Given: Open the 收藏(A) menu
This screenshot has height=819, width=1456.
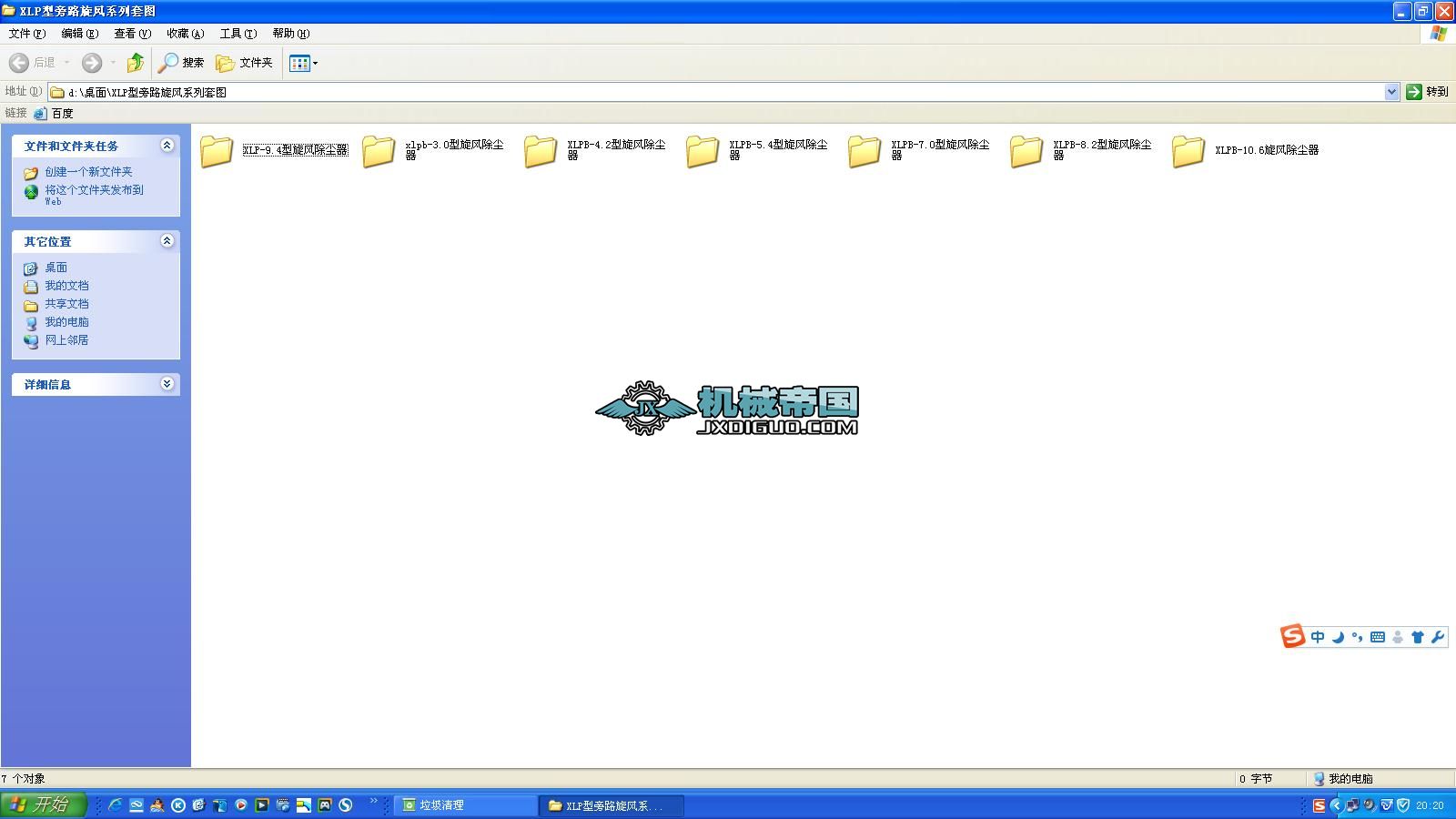Looking at the screenshot, I should click(x=186, y=34).
